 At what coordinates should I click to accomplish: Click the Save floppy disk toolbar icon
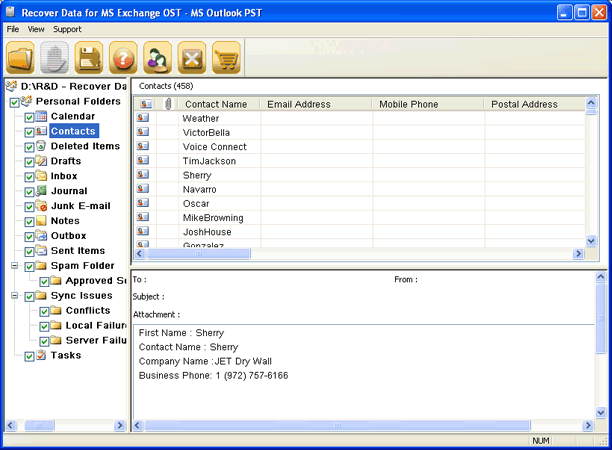pos(89,58)
